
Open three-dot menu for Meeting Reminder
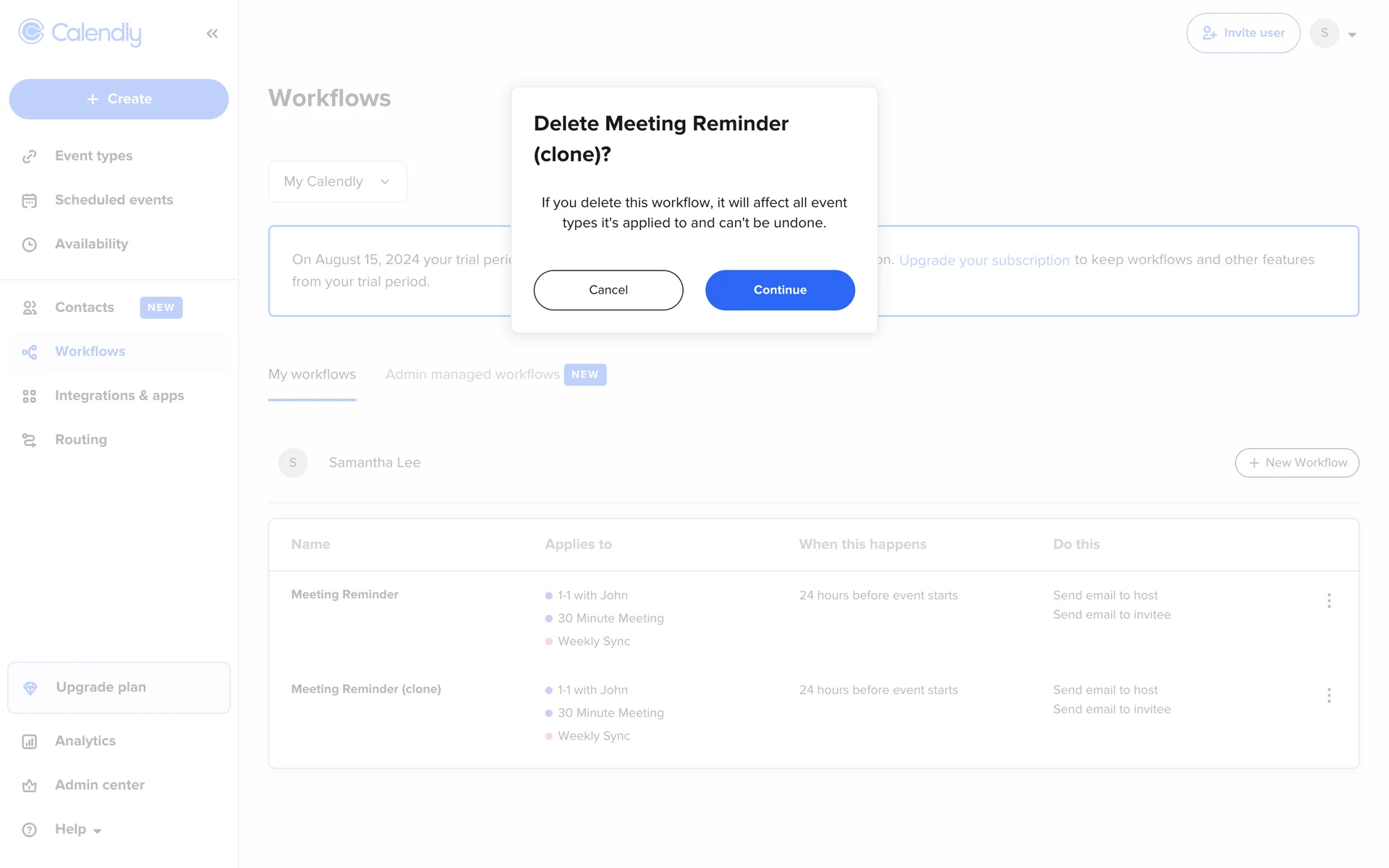tap(1329, 601)
